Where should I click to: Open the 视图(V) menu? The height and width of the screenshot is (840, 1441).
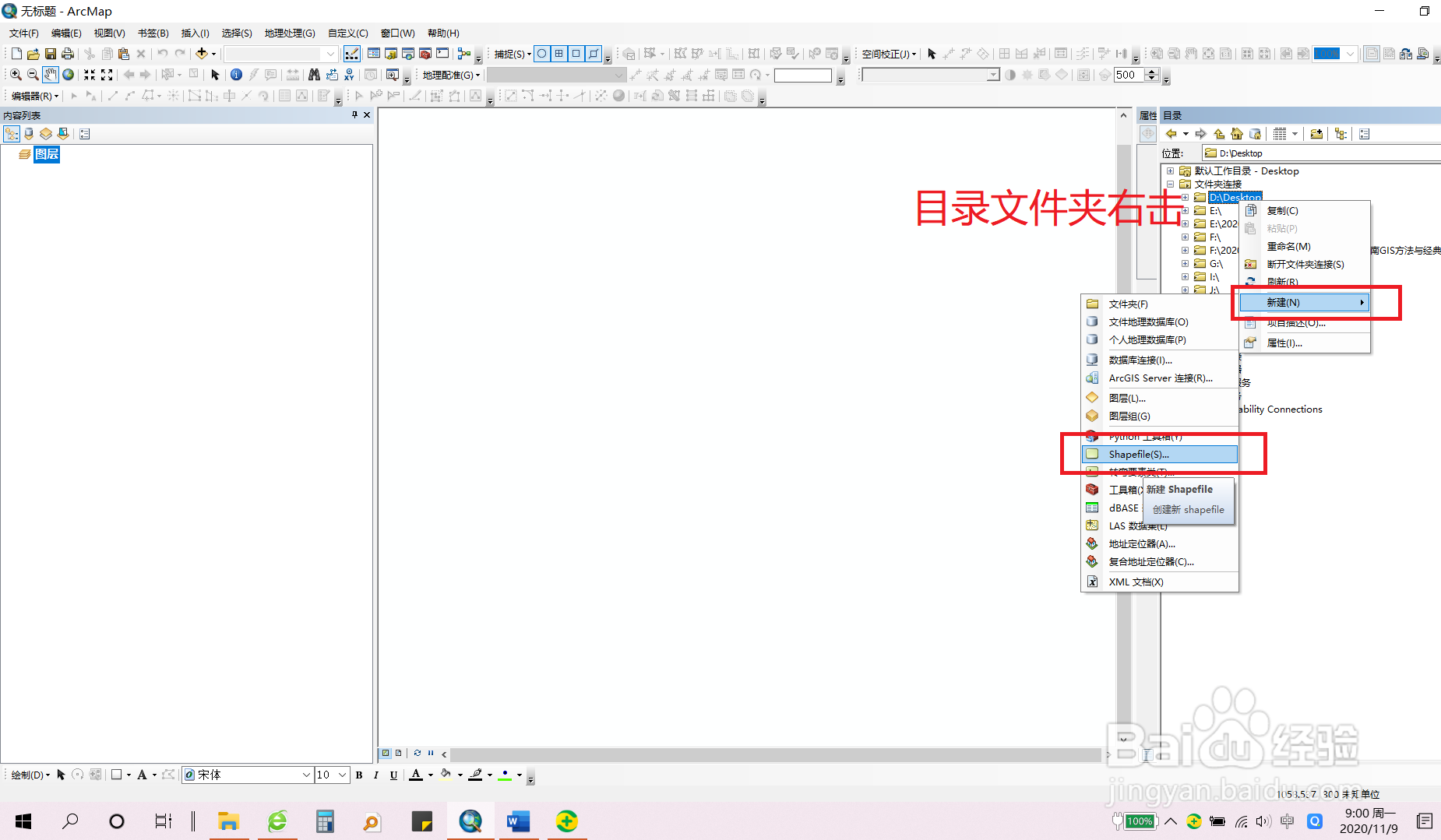tap(108, 33)
